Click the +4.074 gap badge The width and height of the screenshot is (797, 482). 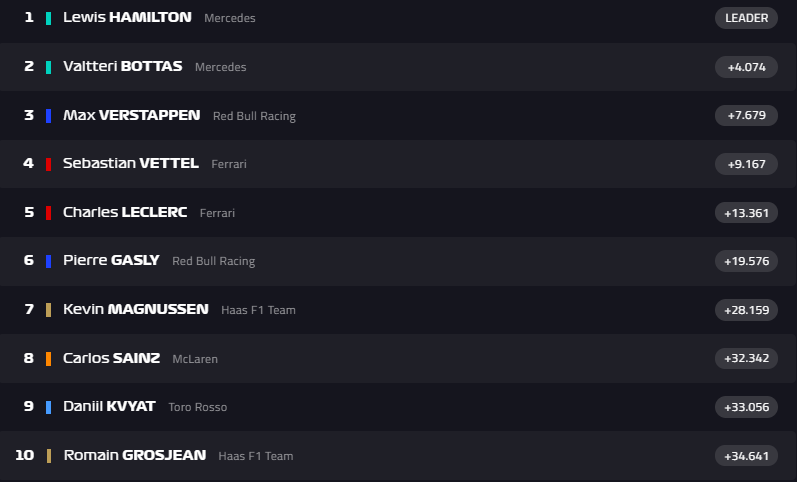[x=746, y=67]
